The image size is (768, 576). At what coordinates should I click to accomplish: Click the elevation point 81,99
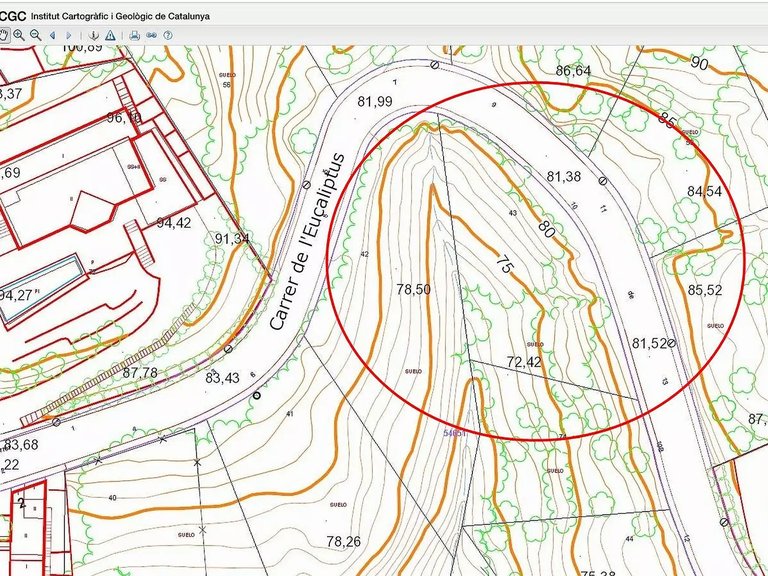pyautogui.click(x=375, y=101)
